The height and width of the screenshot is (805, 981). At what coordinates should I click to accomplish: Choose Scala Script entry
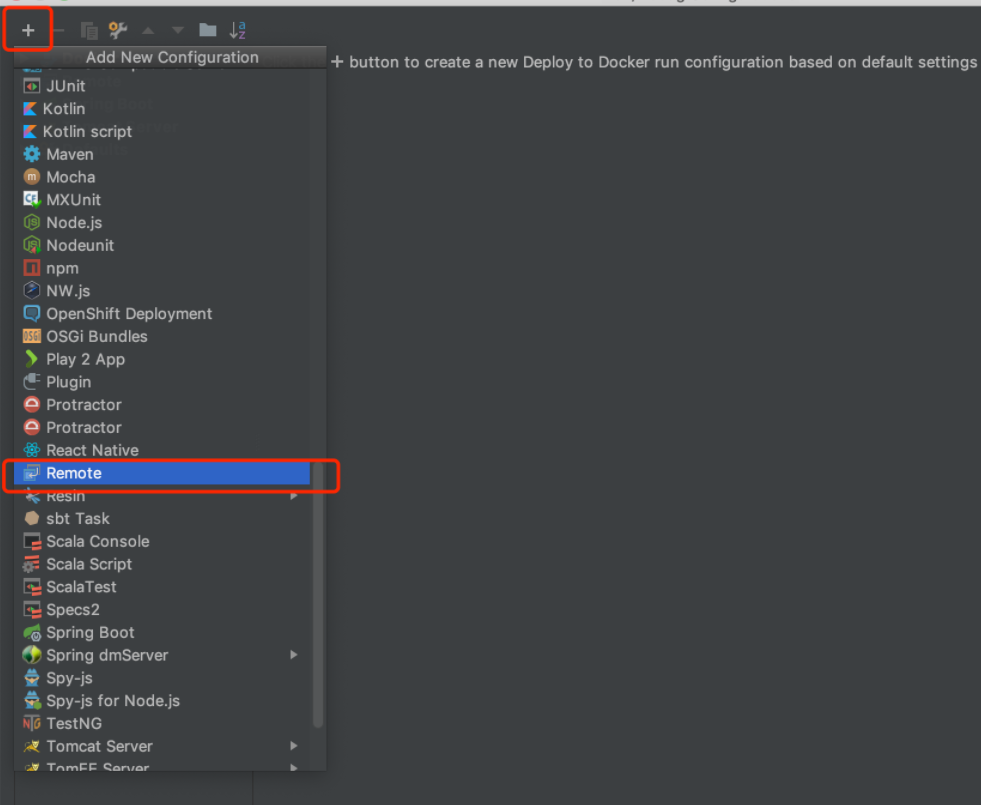[x=162, y=564]
